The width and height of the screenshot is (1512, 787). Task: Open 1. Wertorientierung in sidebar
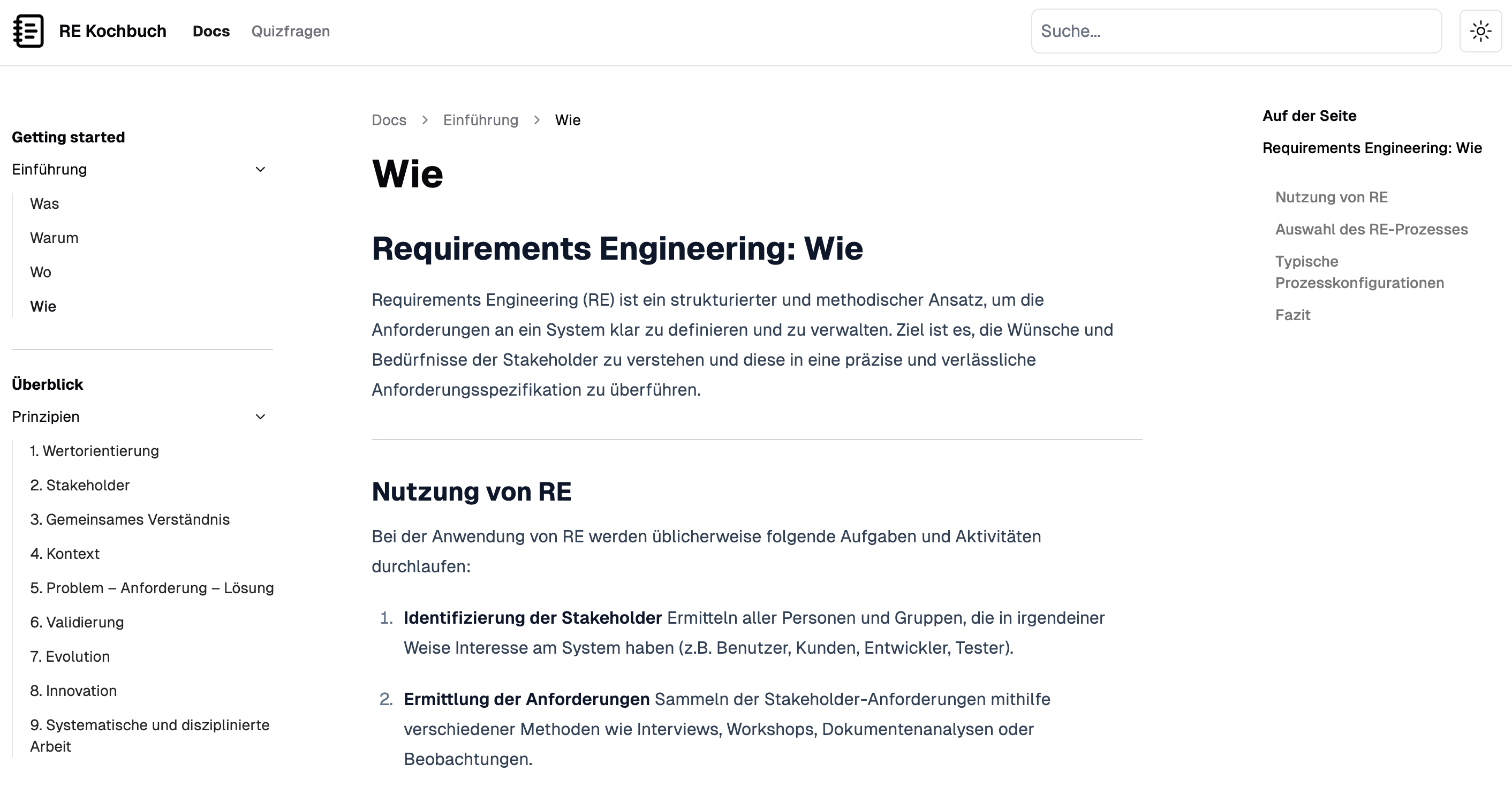pyautogui.click(x=94, y=451)
